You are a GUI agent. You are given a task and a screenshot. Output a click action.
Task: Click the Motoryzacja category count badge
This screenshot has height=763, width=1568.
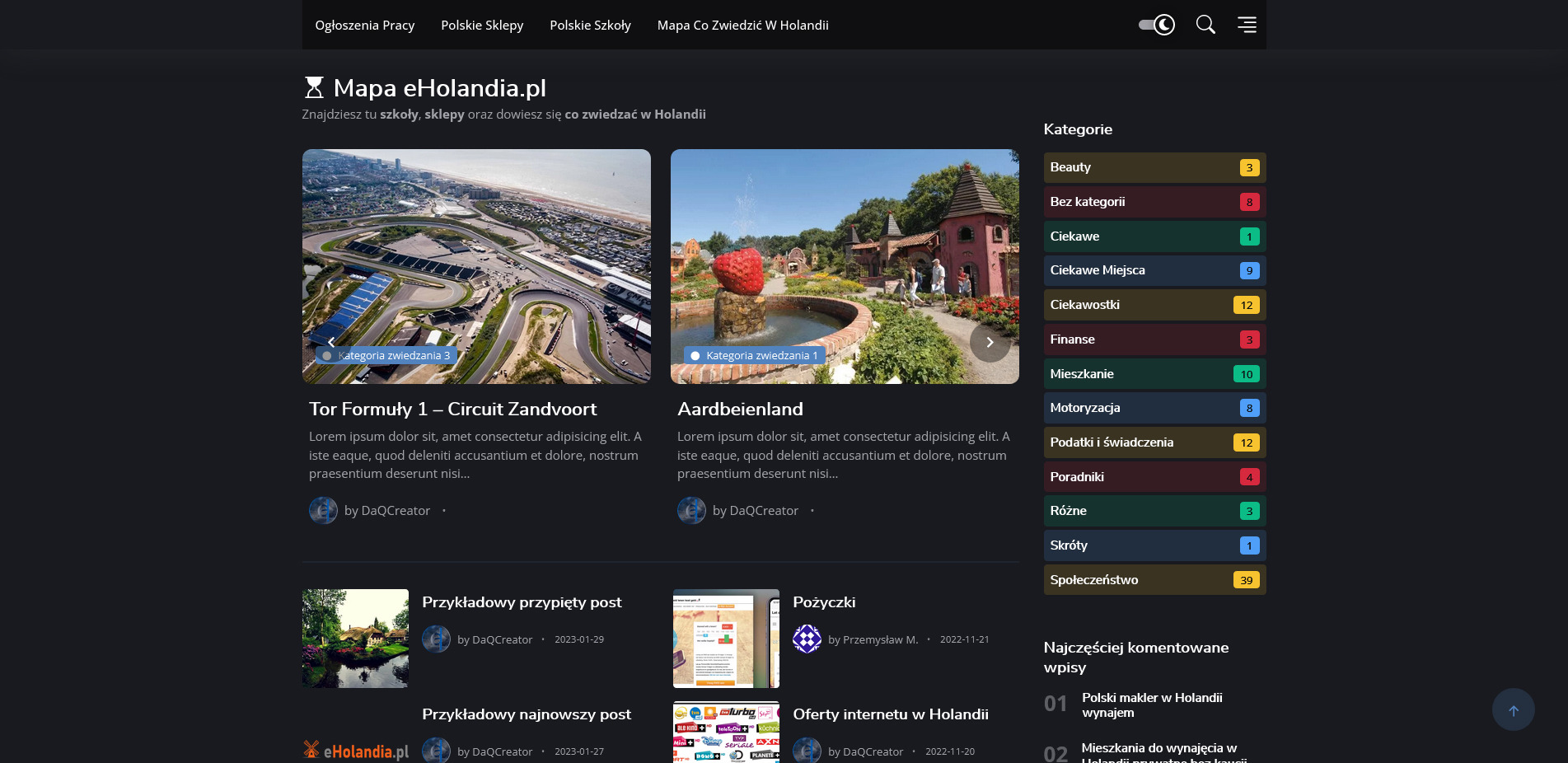point(1248,407)
